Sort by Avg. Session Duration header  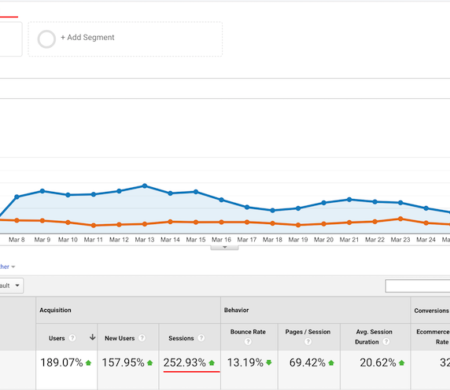tap(374, 337)
